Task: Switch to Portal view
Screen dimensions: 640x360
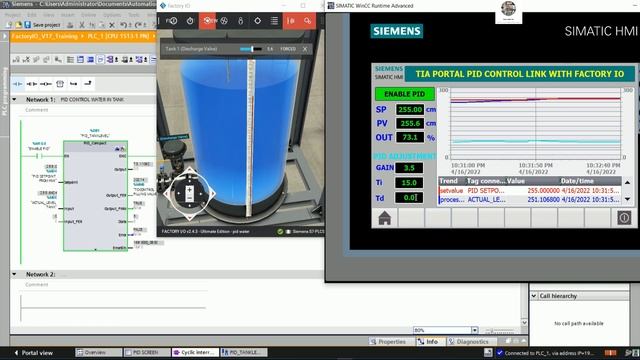Action: pos(33,353)
